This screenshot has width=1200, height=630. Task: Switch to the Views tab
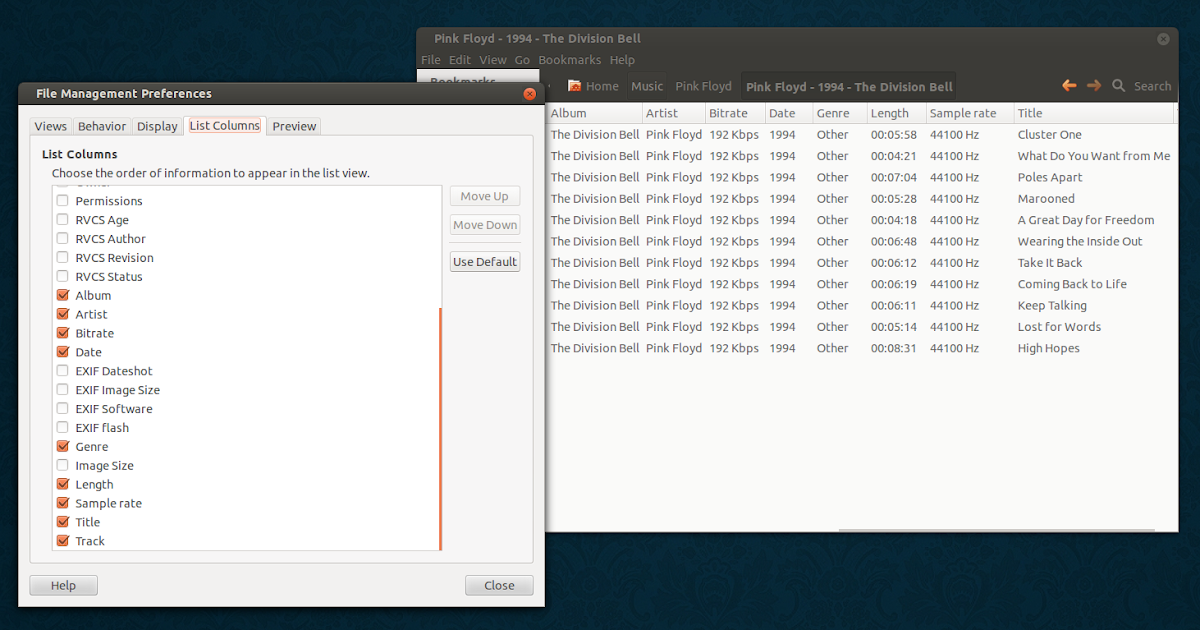click(50, 126)
